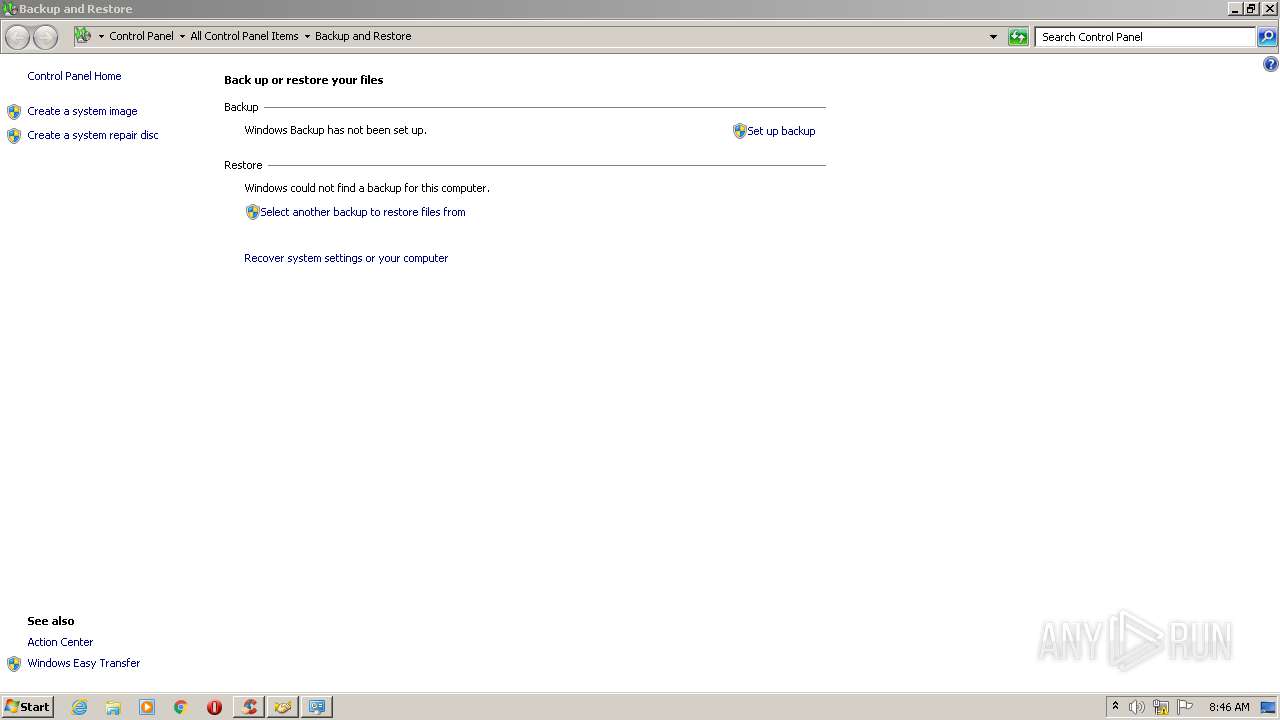Switch to CCleaner taskbar button
The height and width of the screenshot is (720, 1280).
[x=249, y=707]
